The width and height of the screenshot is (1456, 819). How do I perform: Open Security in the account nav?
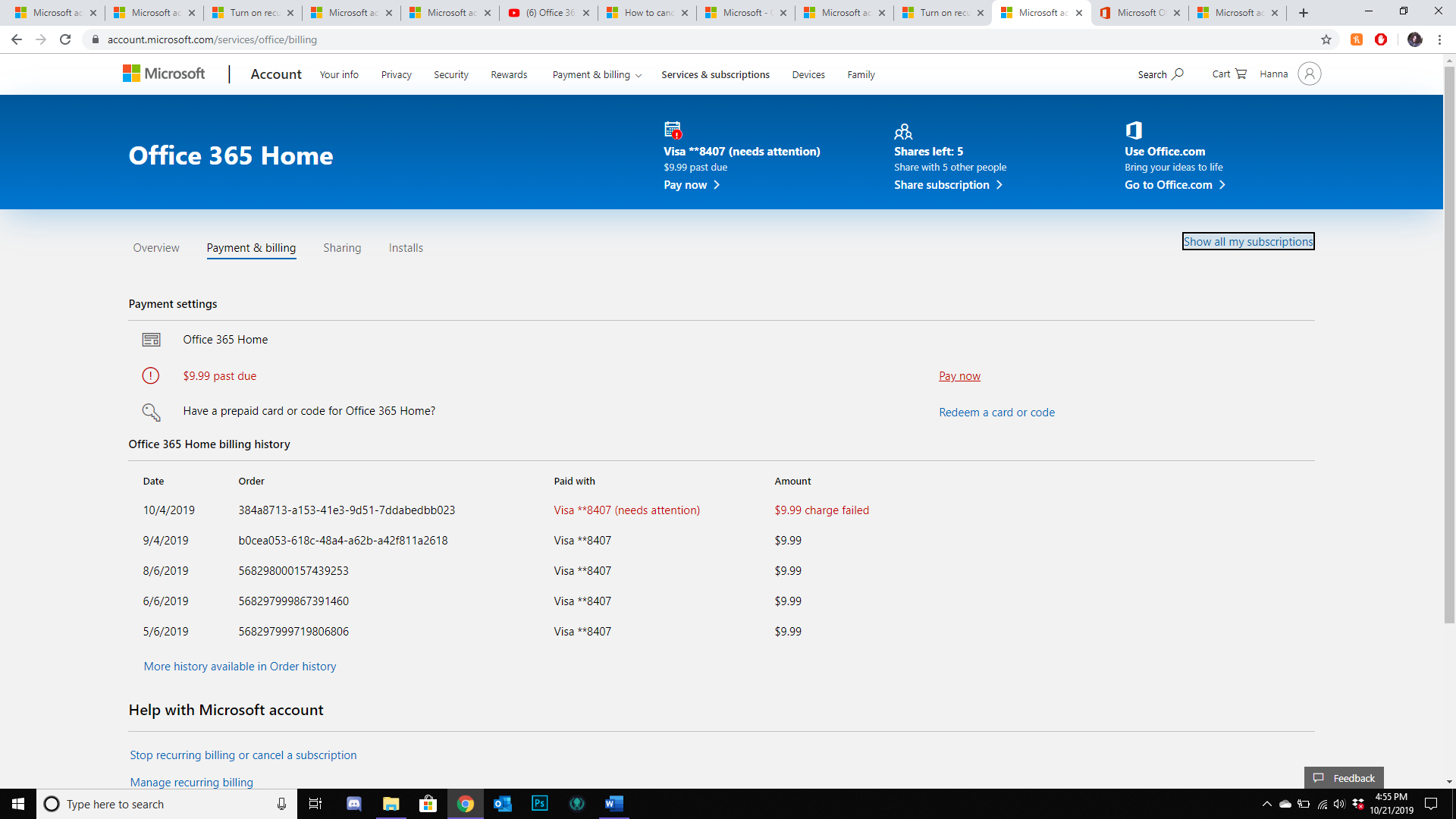451,74
